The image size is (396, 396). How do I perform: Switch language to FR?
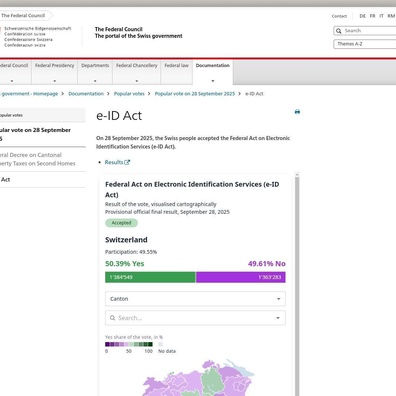click(x=372, y=16)
